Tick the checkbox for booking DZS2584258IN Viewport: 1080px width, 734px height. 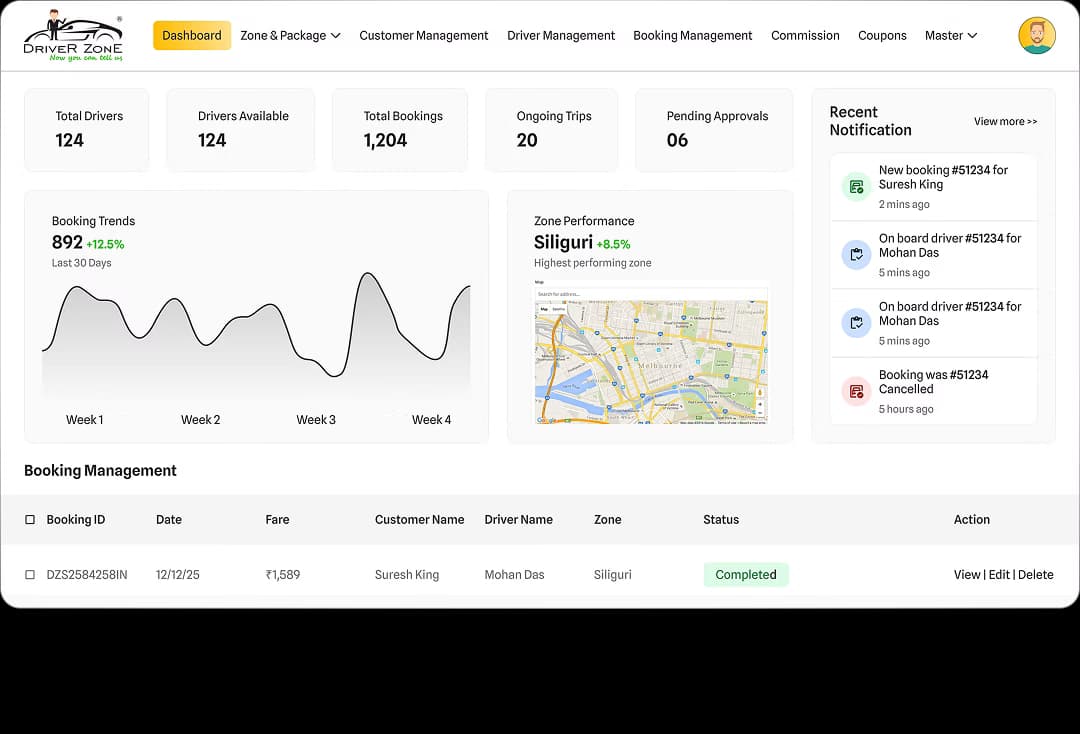(29, 574)
